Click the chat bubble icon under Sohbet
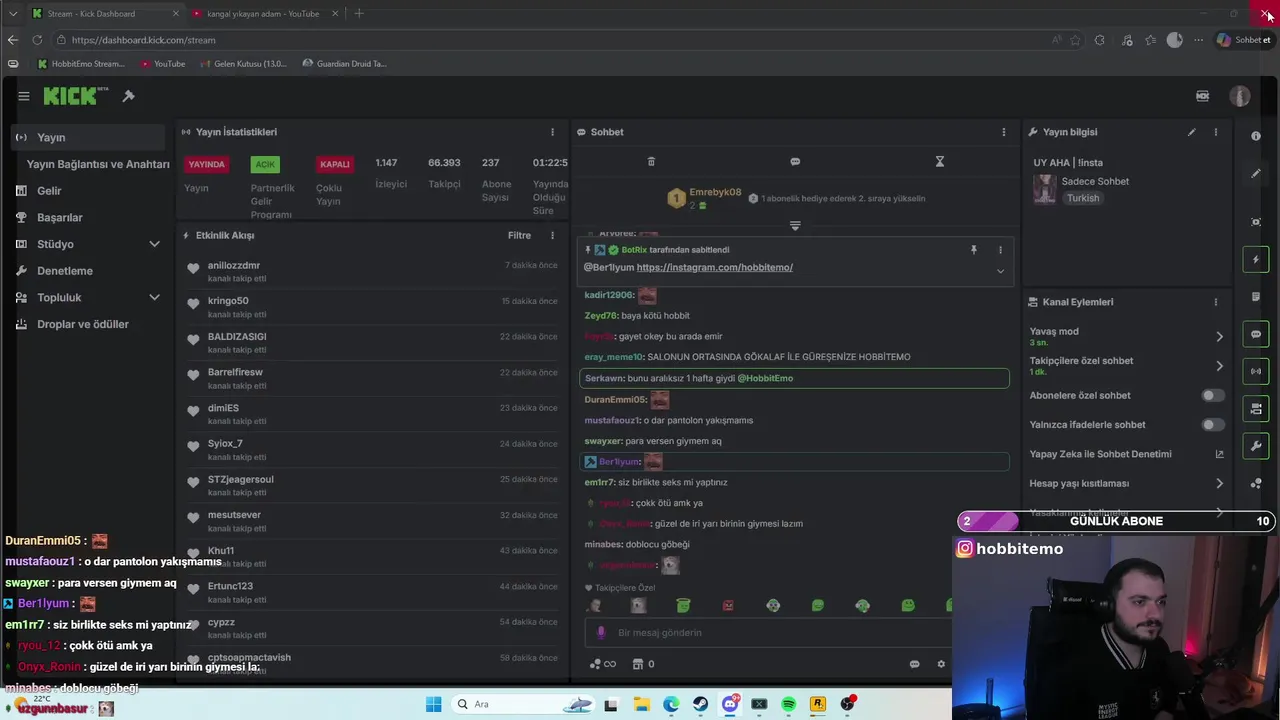The image size is (1280, 720). coord(795,161)
